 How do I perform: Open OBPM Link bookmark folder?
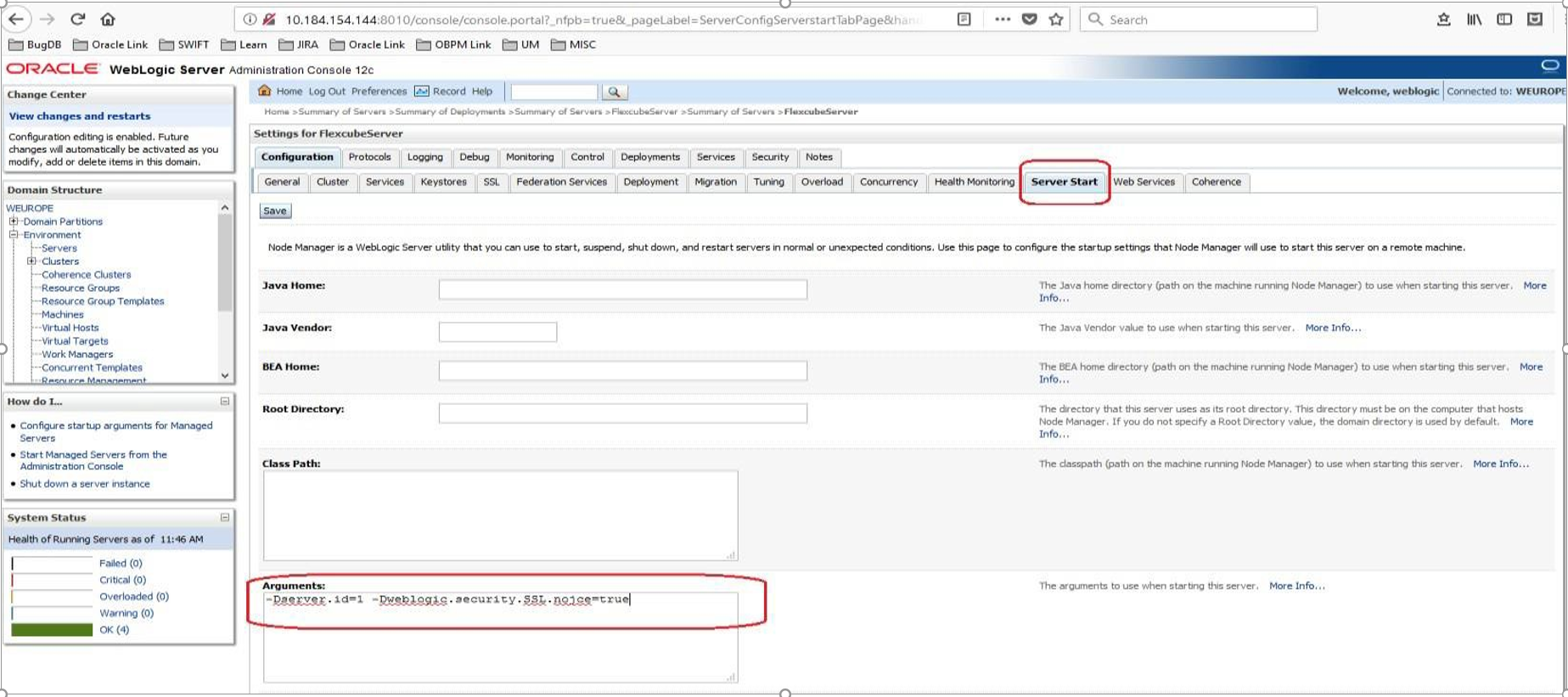point(453,44)
